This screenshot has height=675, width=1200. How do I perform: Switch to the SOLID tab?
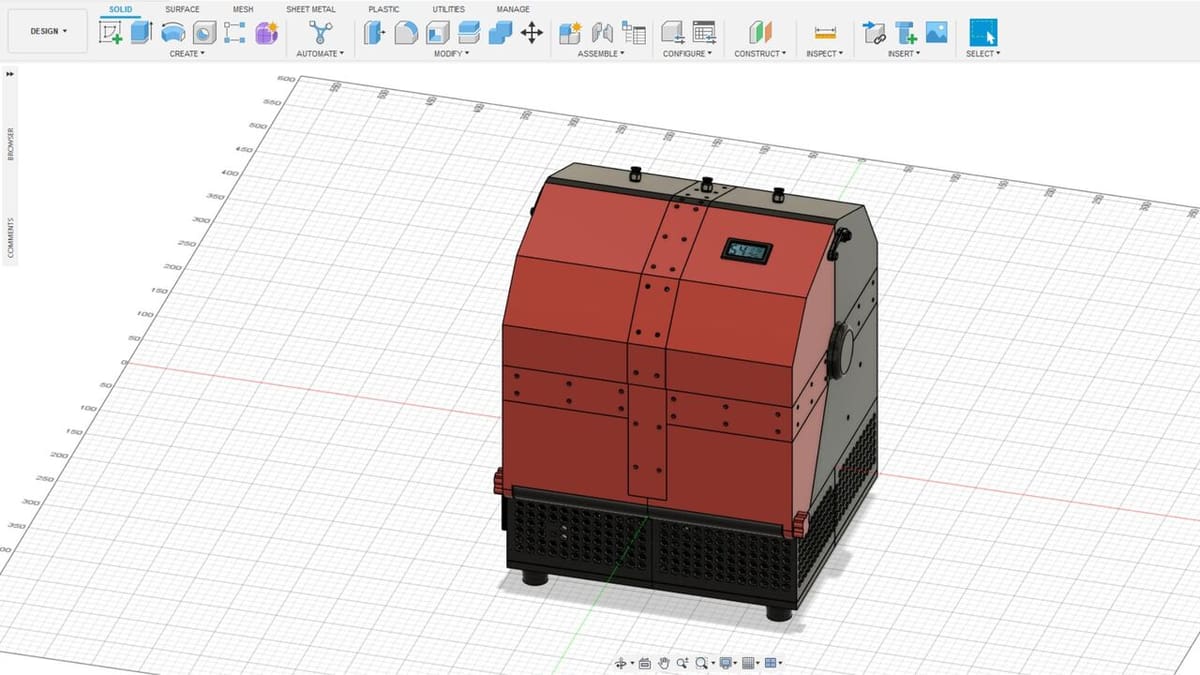click(x=120, y=9)
